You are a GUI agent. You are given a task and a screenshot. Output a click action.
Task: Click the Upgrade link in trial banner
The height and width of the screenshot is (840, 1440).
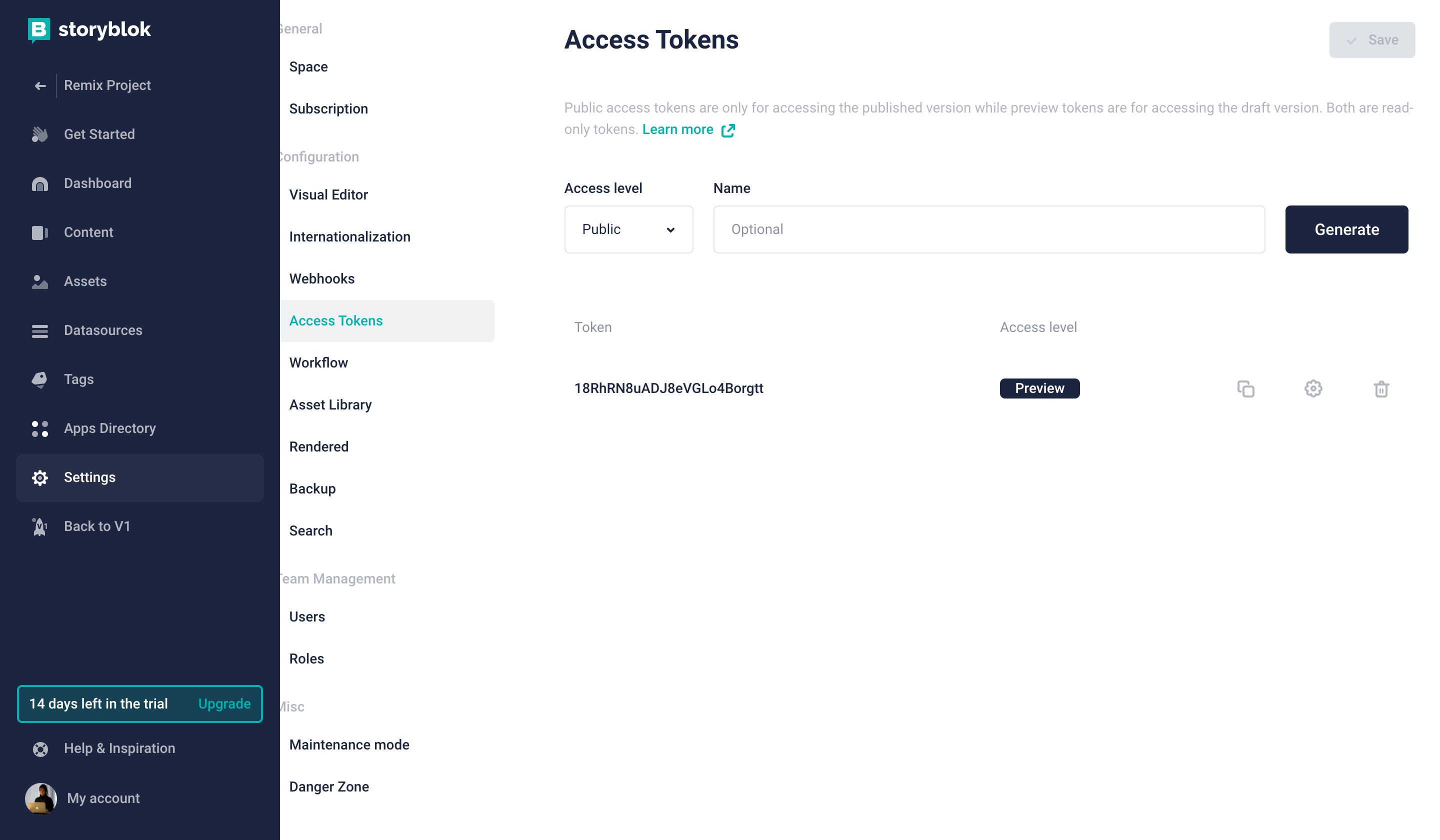point(224,703)
